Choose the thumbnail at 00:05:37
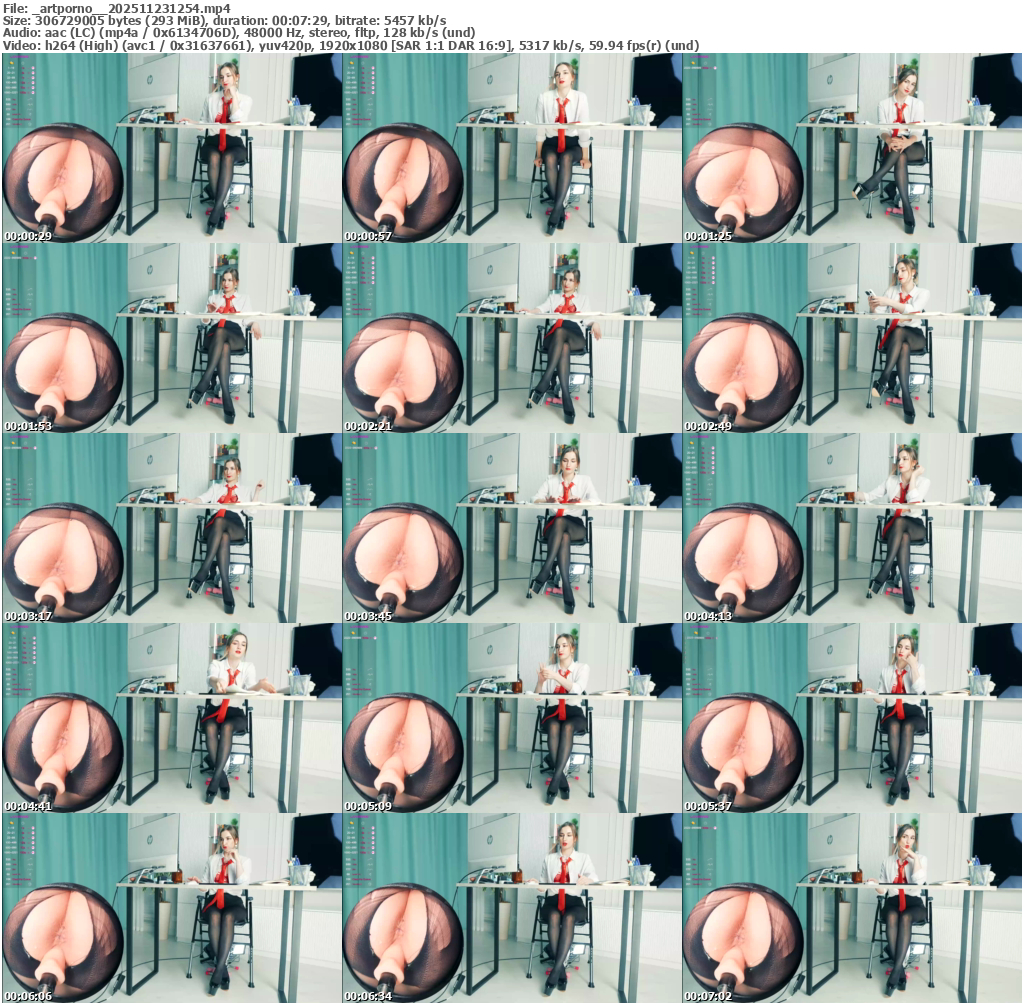Image resolution: width=1024 pixels, height=1003 pixels. click(852, 718)
